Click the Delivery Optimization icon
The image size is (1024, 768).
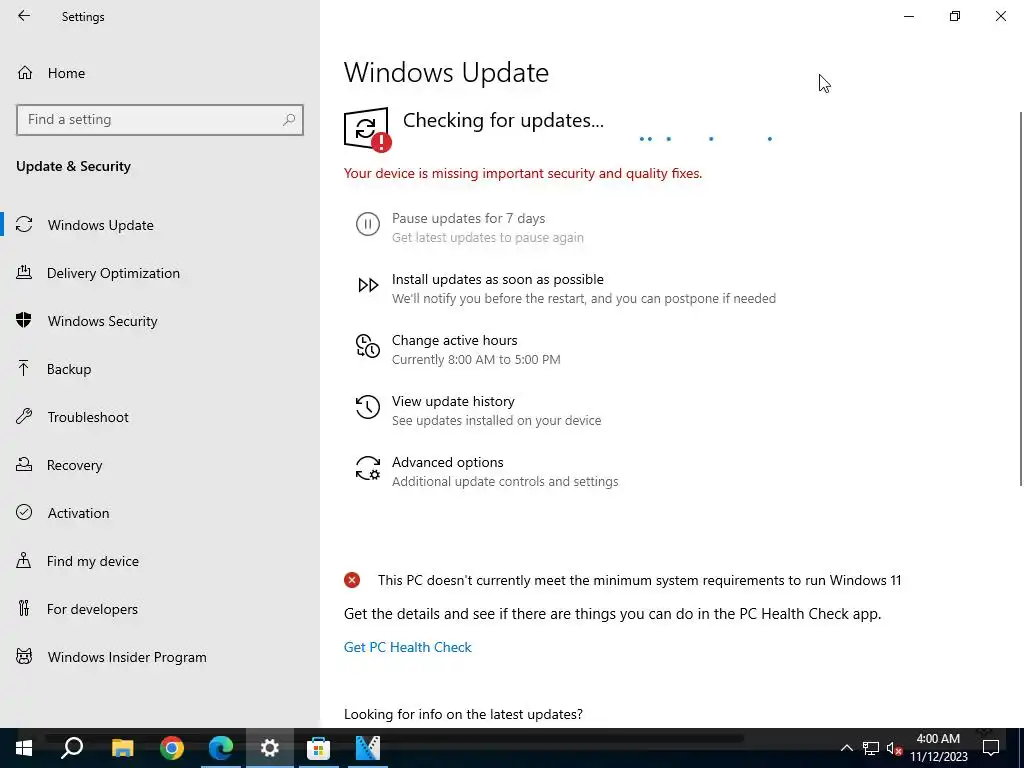24,272
